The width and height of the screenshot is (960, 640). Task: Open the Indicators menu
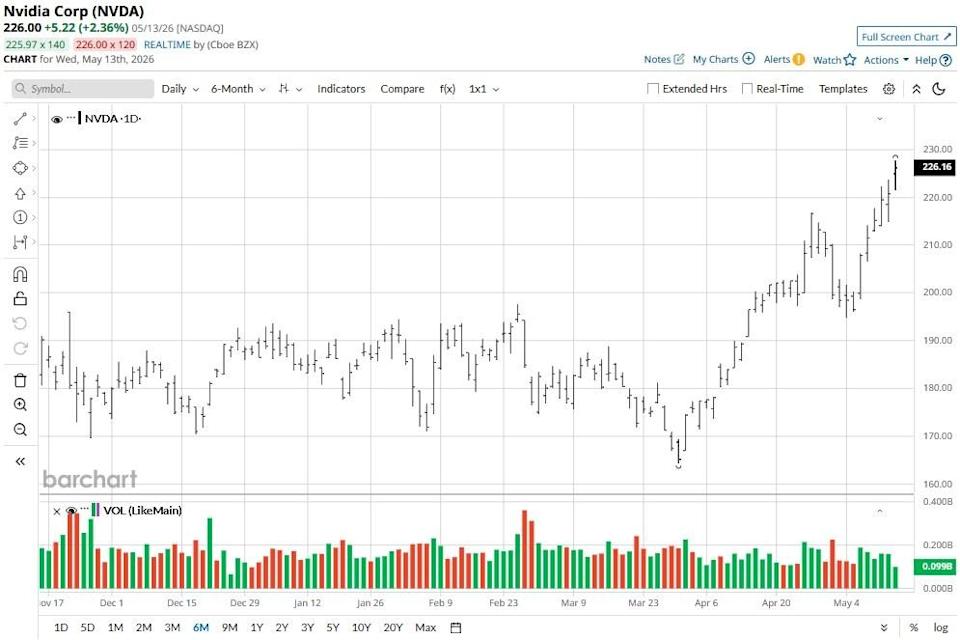(x=341, y=89)
